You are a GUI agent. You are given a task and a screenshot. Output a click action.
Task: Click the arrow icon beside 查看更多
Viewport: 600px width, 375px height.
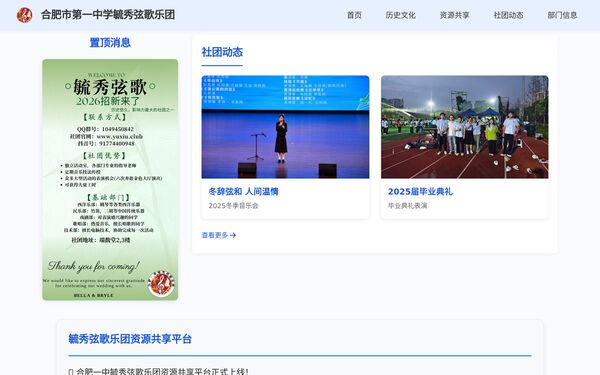click(233, 235)
